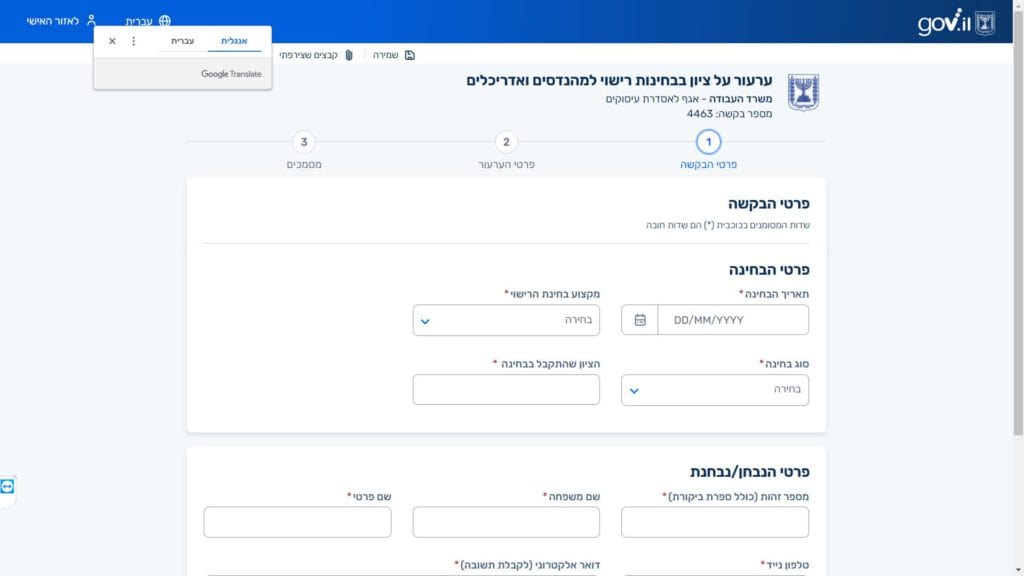The width and height of the screenshot is (1024, 576).
Task: Click the save (שמירה) diskette icon
Action: (x=410, y=55)
